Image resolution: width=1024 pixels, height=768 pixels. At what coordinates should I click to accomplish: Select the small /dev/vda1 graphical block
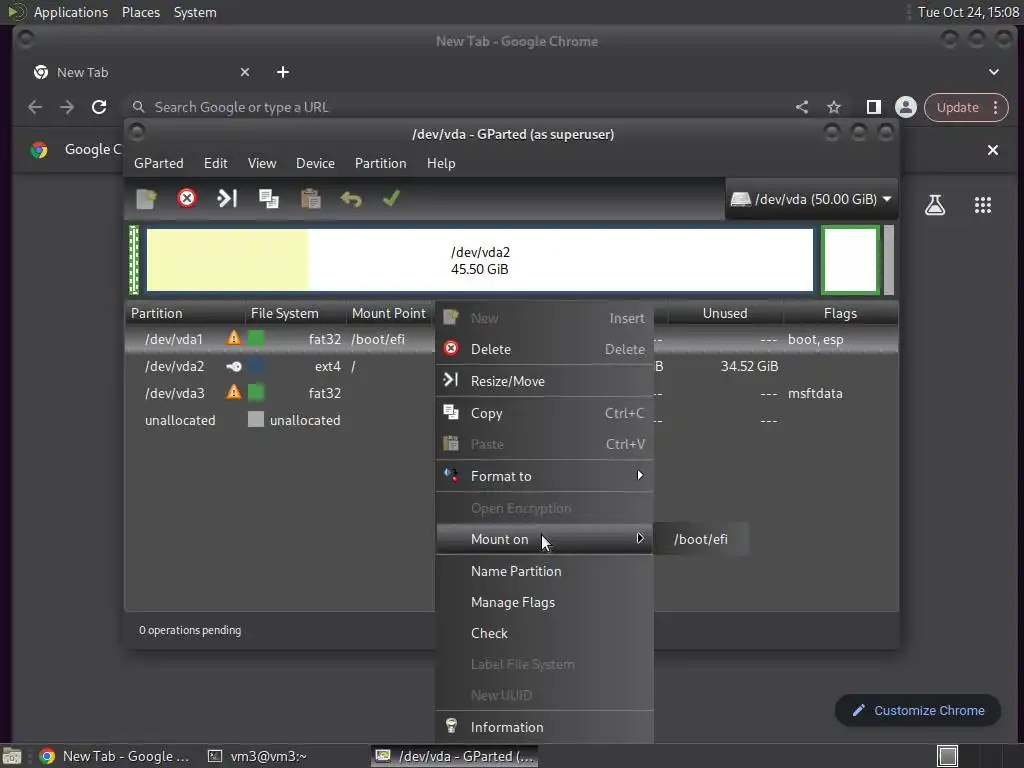(134, 260)
